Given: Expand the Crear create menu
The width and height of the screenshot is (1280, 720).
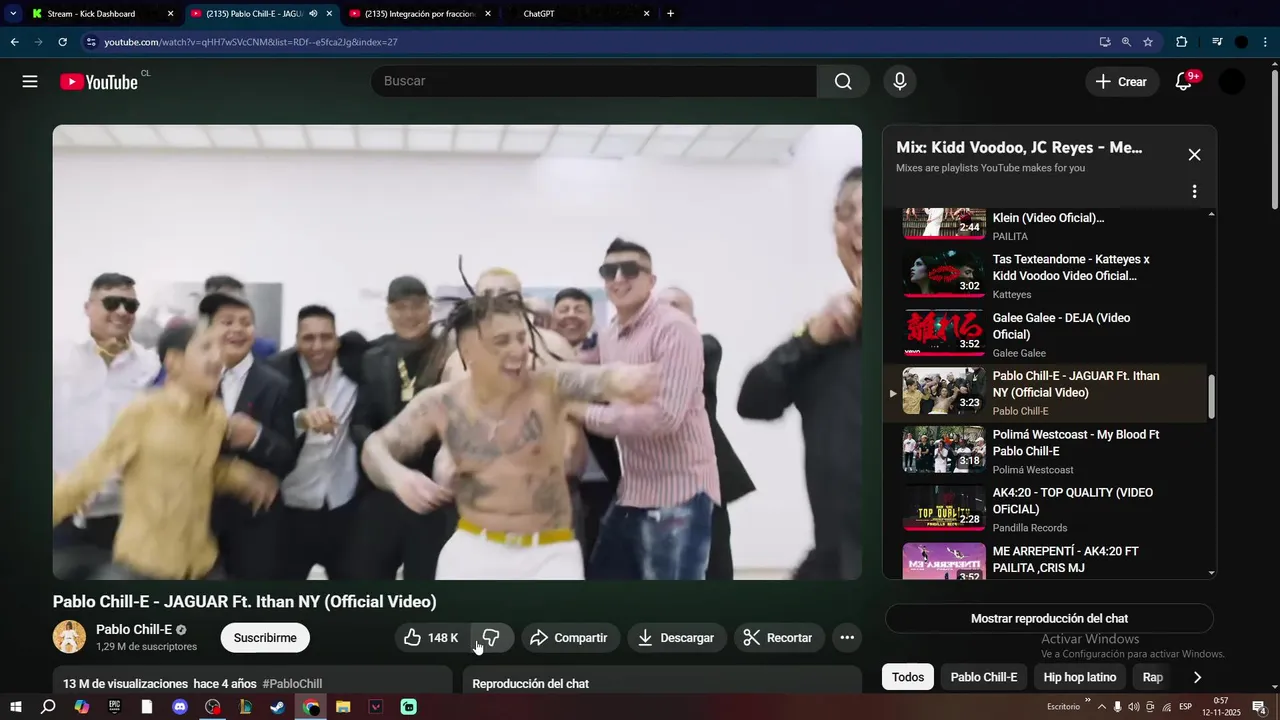Looking at the screenshot, I should click(1122, 82).
